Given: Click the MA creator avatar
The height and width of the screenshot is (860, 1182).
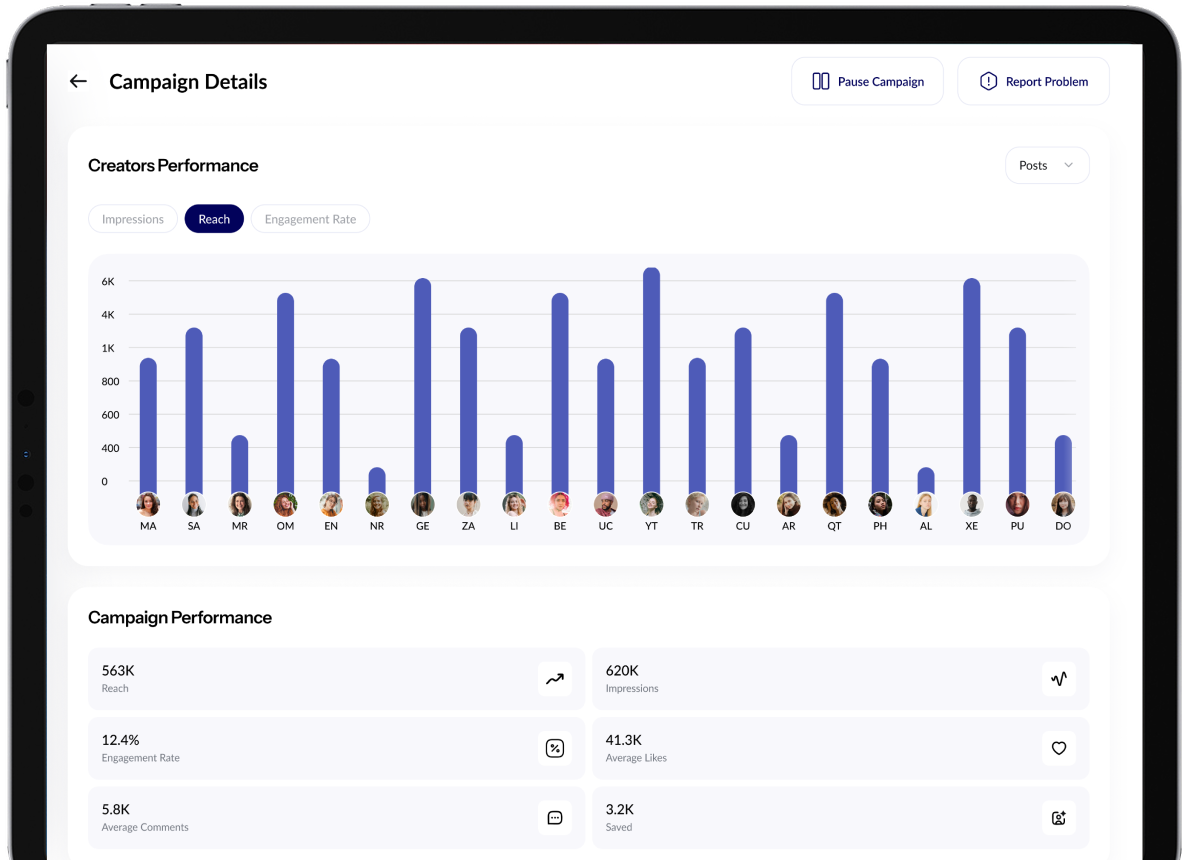Looking at the screenshot, I should click(148, 504).
